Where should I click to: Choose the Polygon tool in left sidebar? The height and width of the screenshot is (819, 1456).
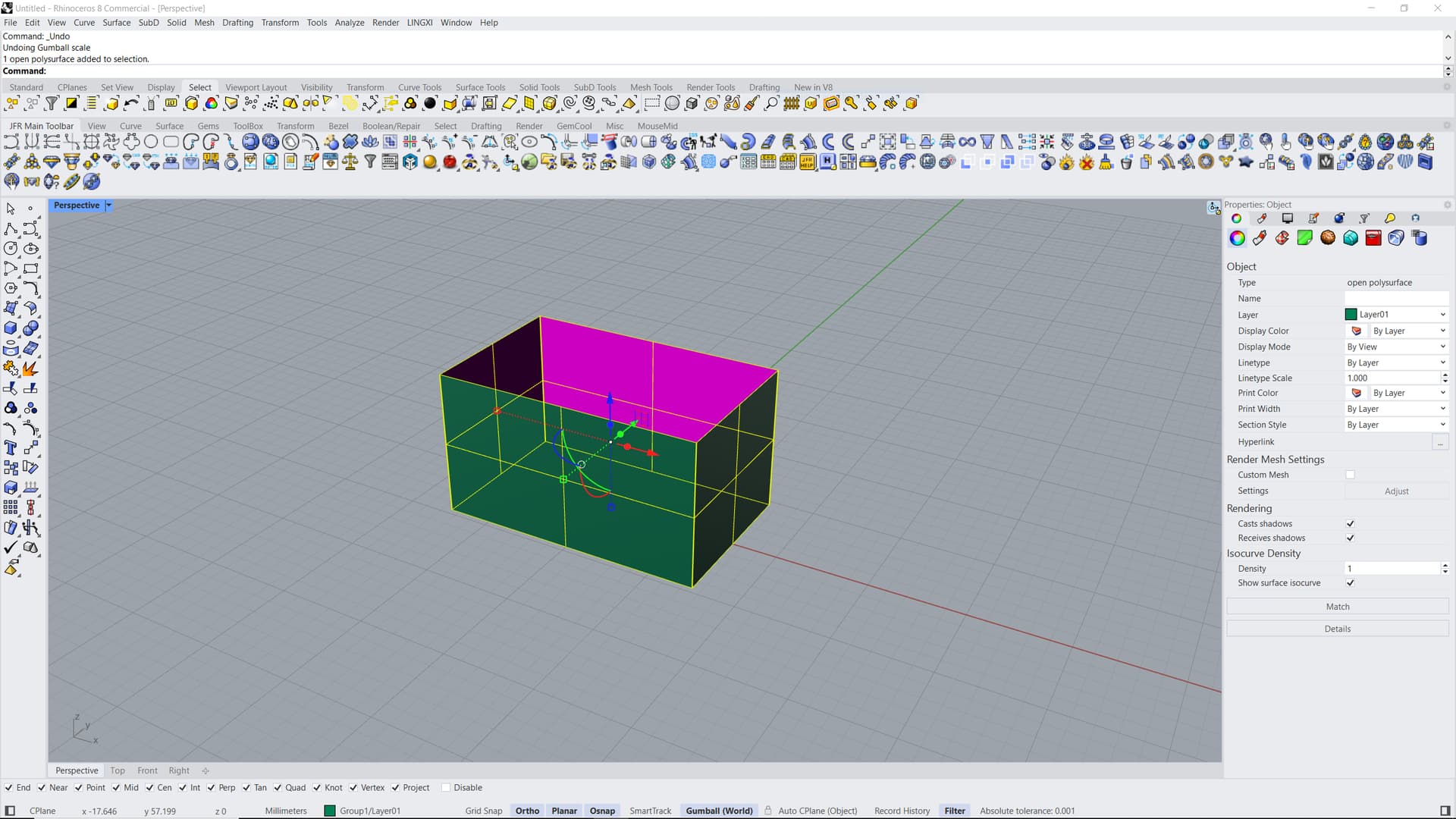(11, 288)
